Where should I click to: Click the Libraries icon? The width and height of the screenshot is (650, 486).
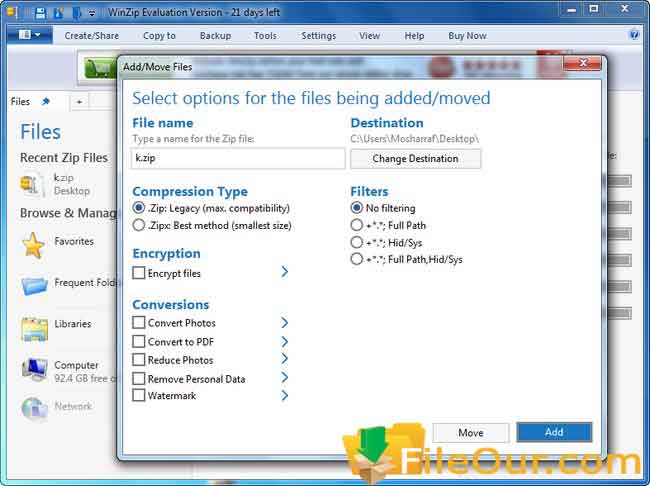(x=34, y=329)
